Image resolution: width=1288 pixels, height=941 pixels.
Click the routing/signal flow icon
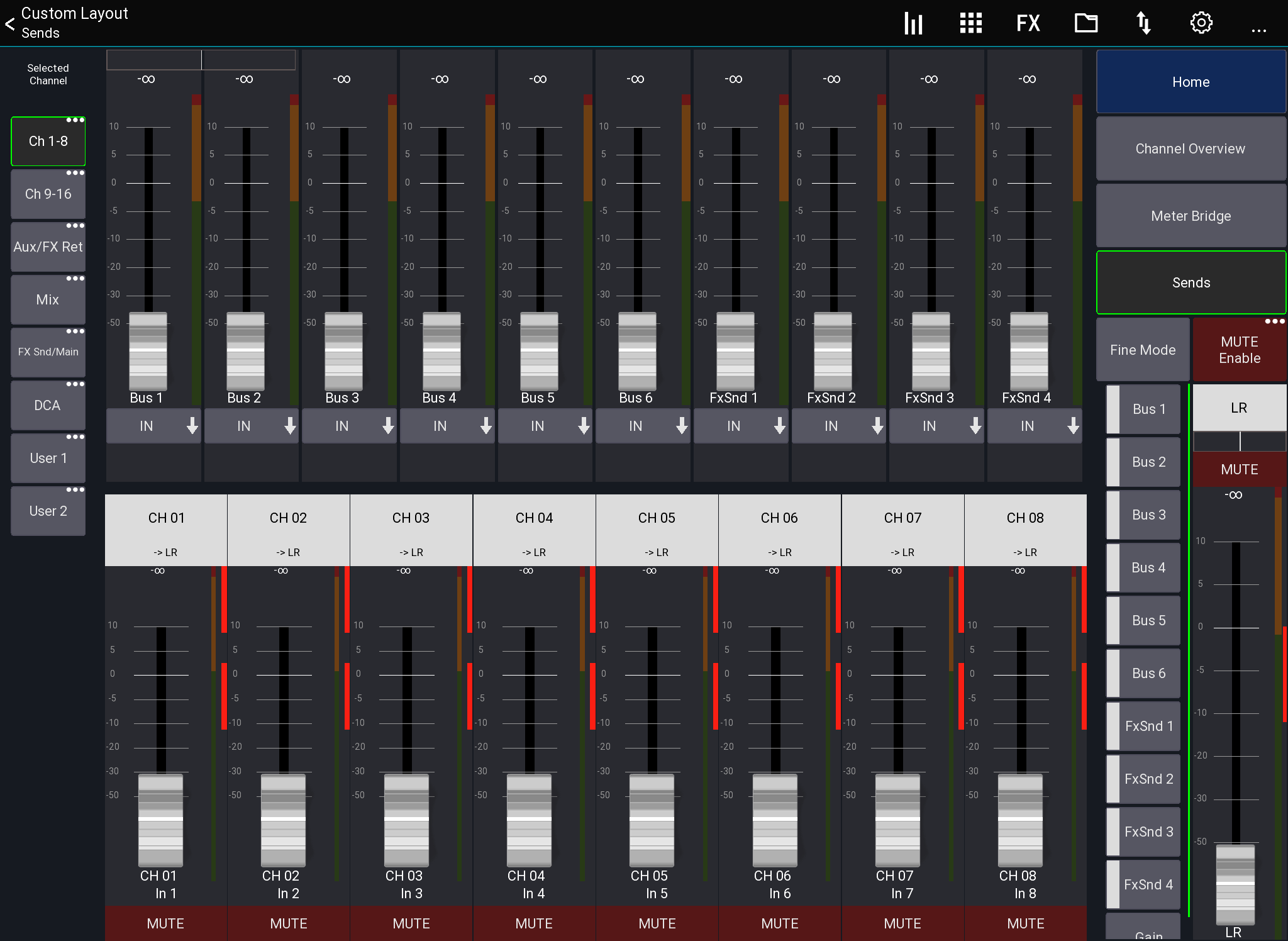[1145, 22]
